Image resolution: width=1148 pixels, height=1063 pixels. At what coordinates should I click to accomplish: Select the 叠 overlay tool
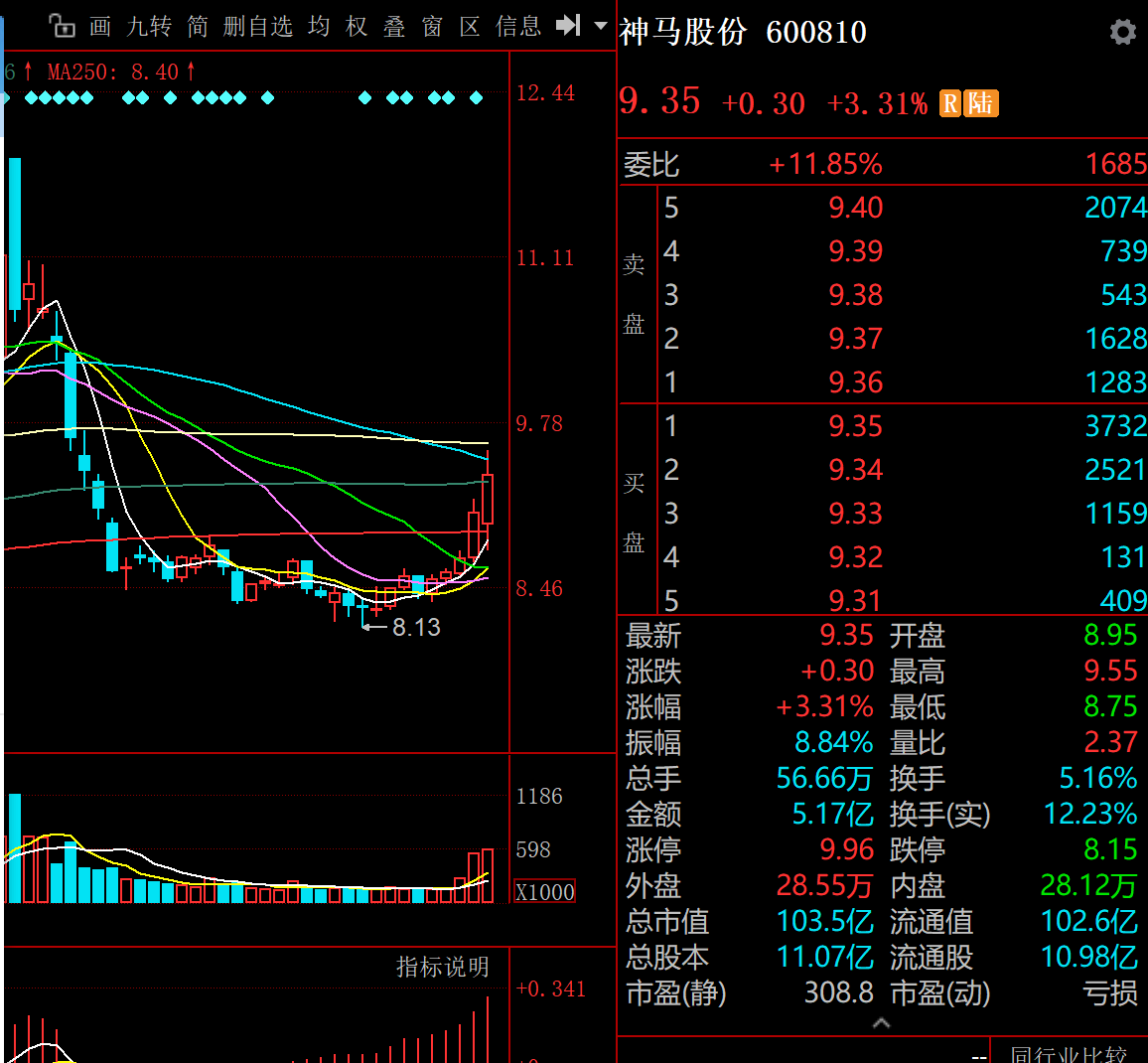pos(394,27)
